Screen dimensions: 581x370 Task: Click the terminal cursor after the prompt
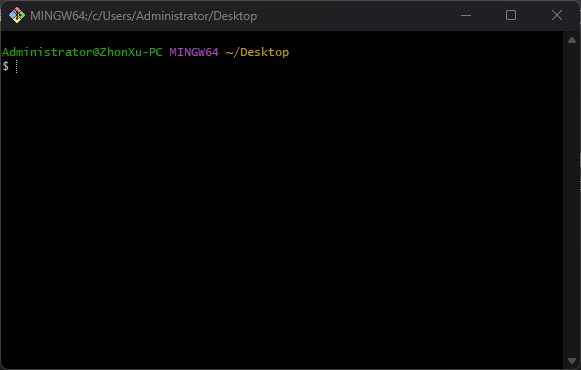pyautogui.click(x=16, y=67)
